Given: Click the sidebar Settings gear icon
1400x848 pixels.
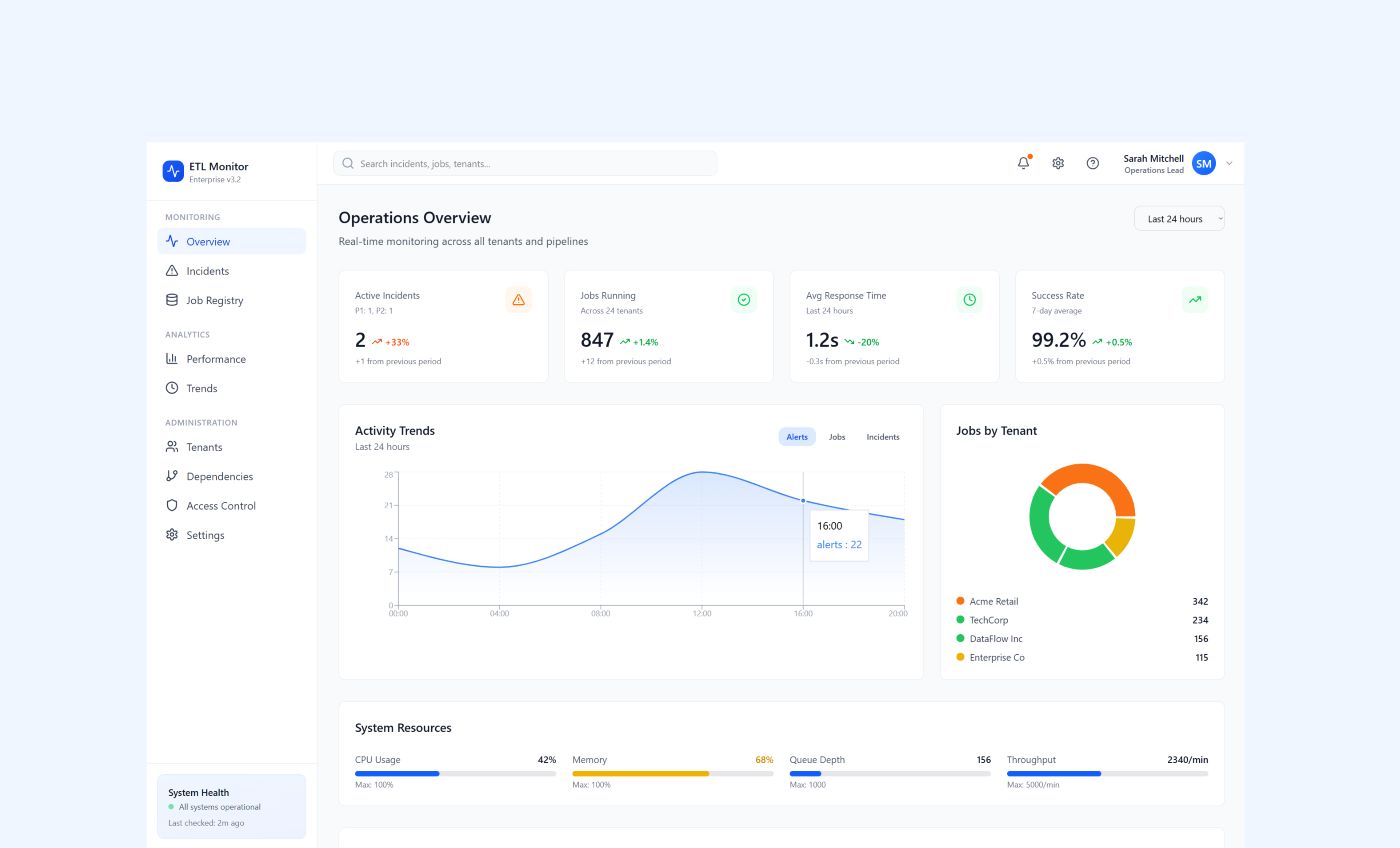Looking at the screenshot, I should [172, 535].
